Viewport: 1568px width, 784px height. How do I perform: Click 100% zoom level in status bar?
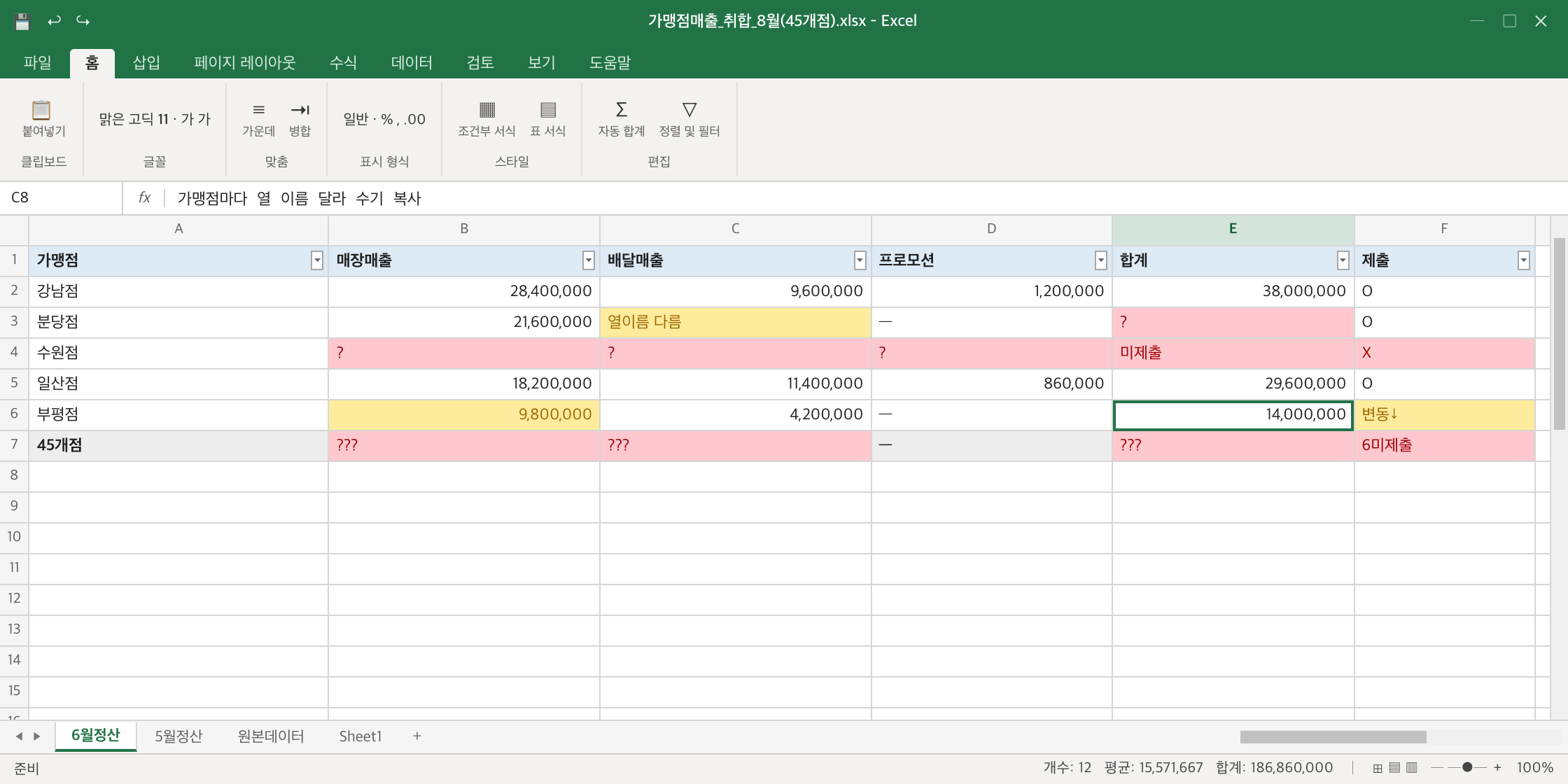[1534, 768]
